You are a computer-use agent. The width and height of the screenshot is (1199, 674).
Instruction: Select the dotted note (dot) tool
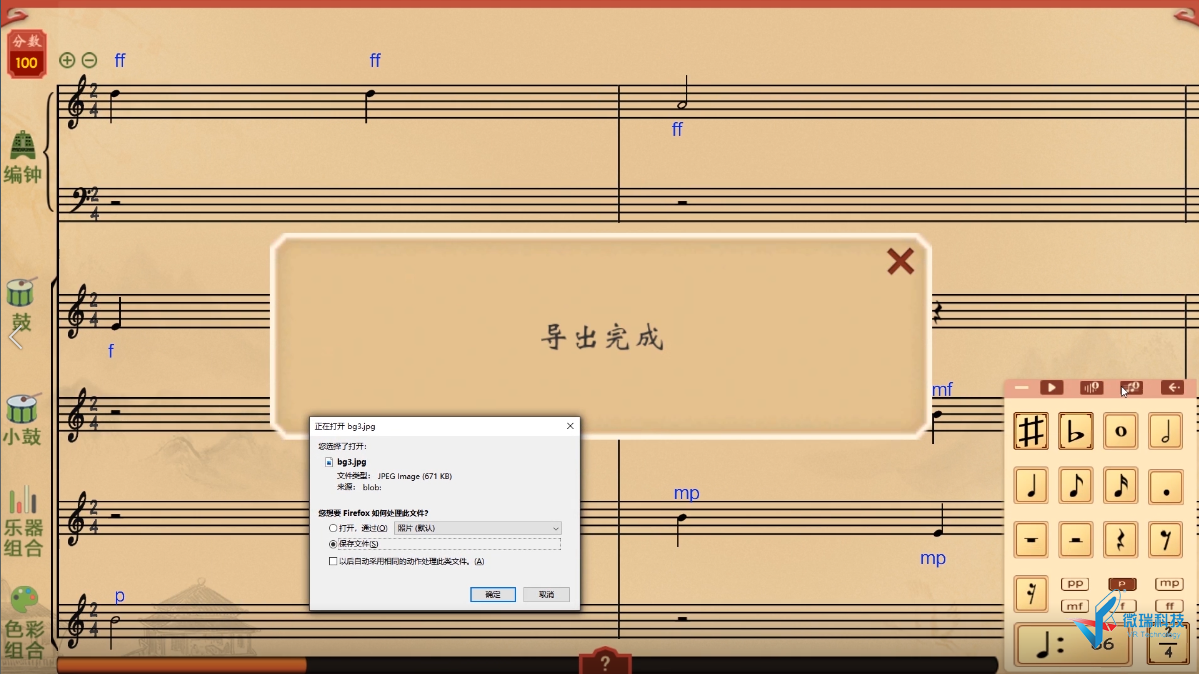coord(1165,486)
